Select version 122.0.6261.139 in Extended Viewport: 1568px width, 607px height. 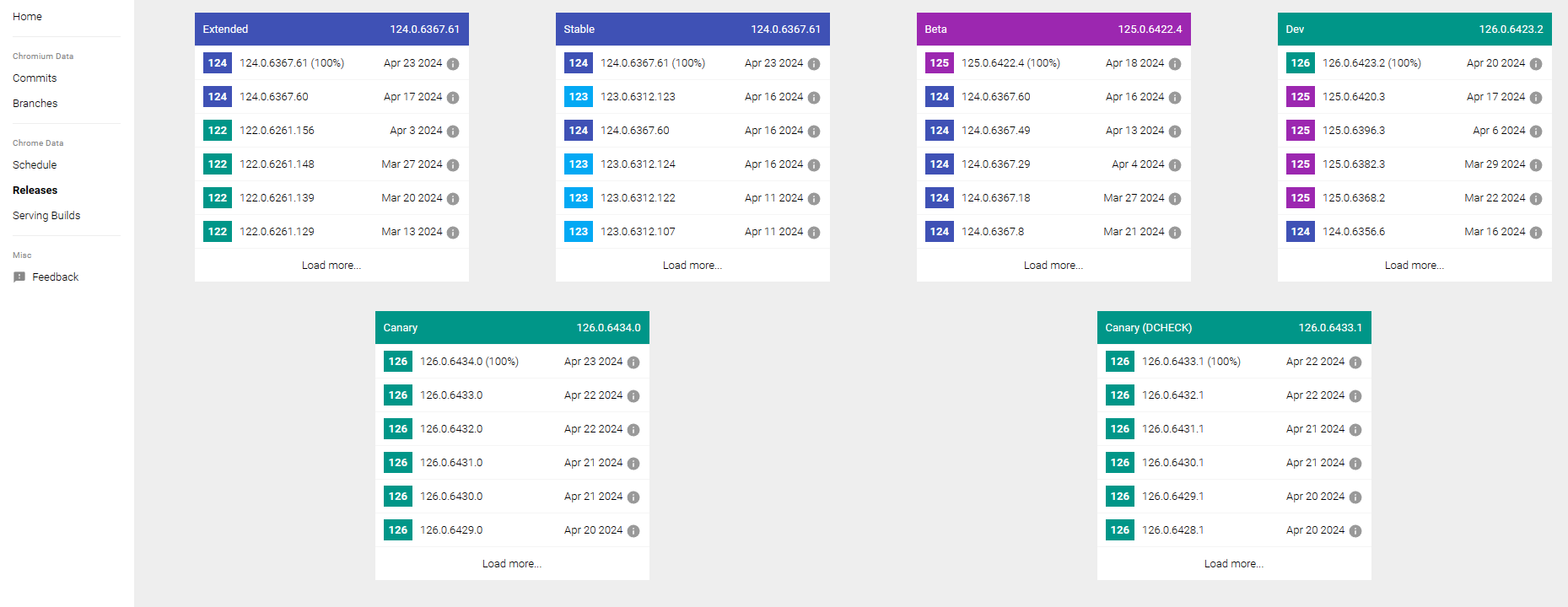(277, 198)
